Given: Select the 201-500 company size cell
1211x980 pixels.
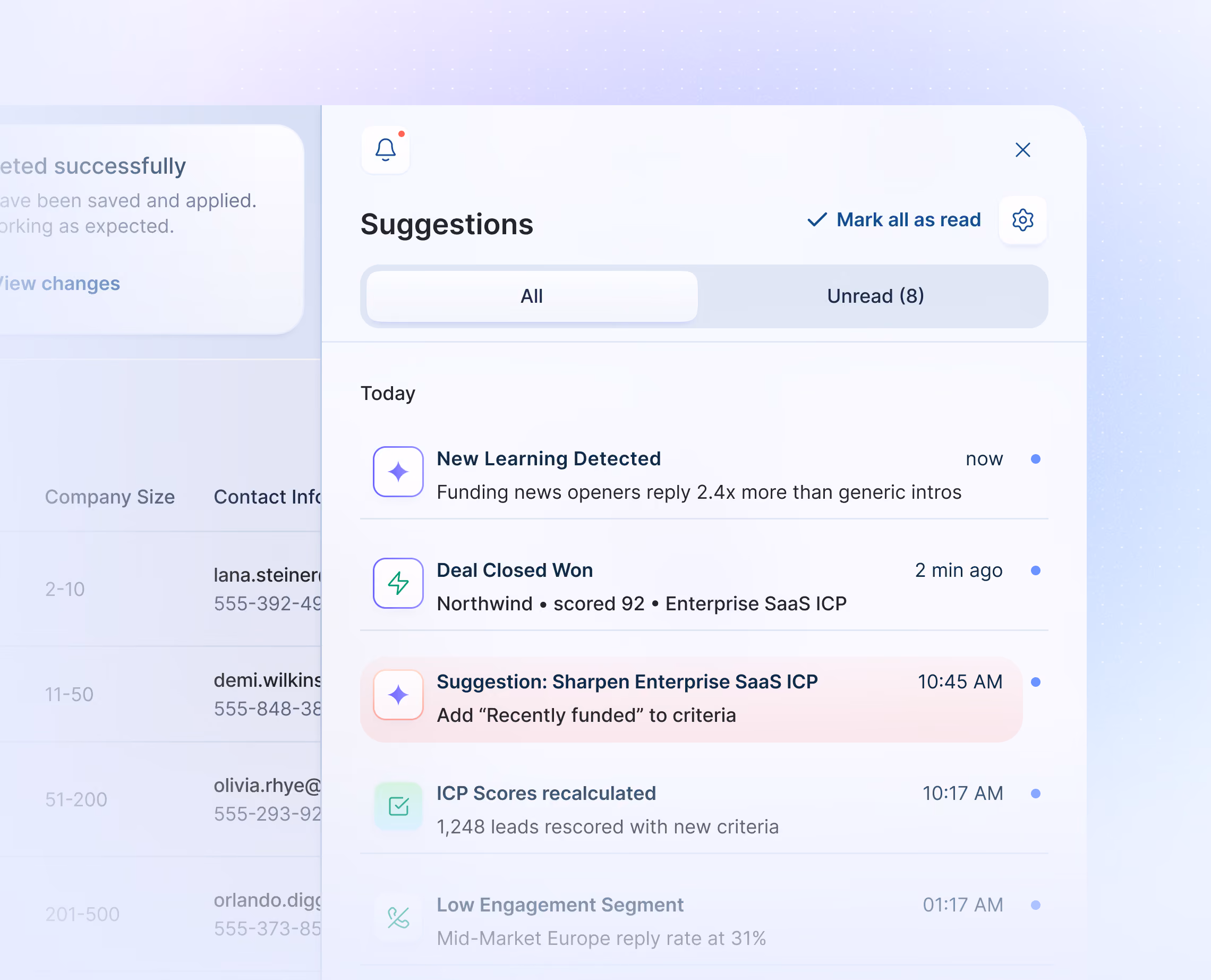Looking at the screenshot, I should pos(82,914).
